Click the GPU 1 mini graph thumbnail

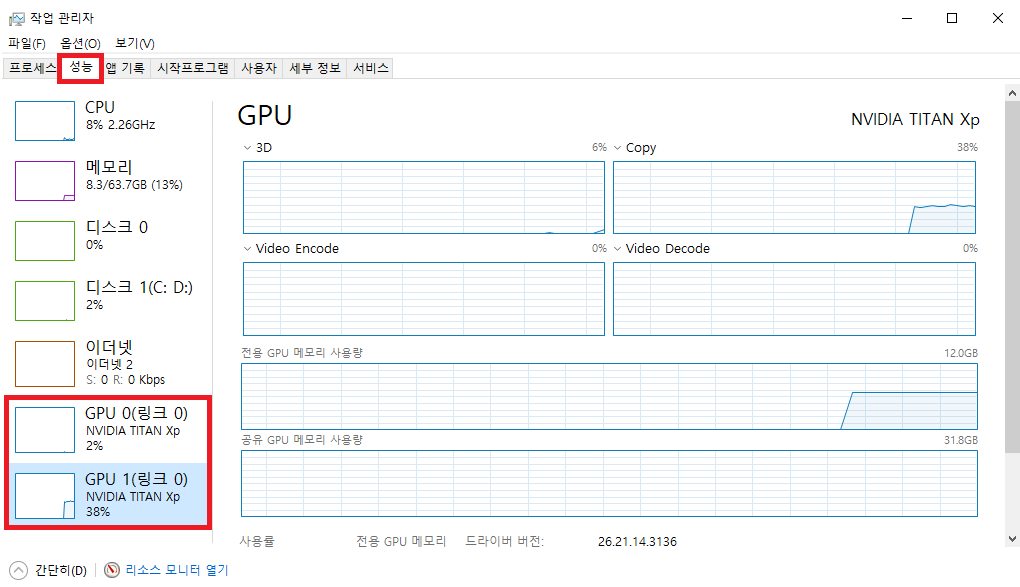pyautogui.click(x=45, y=496)
